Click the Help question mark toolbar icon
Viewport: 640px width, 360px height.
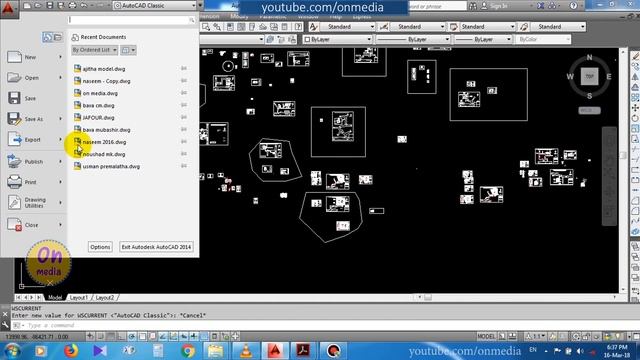coord(298,27)
